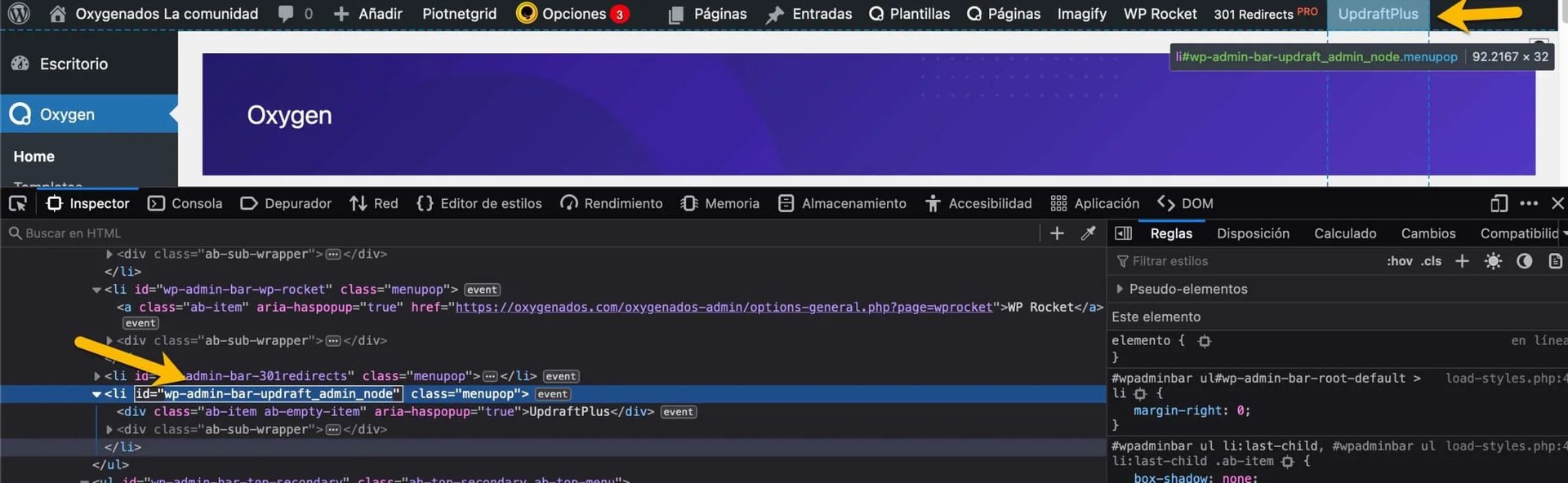
Task: Toggle dark color scheme simulation
Action: point(1524,261)
